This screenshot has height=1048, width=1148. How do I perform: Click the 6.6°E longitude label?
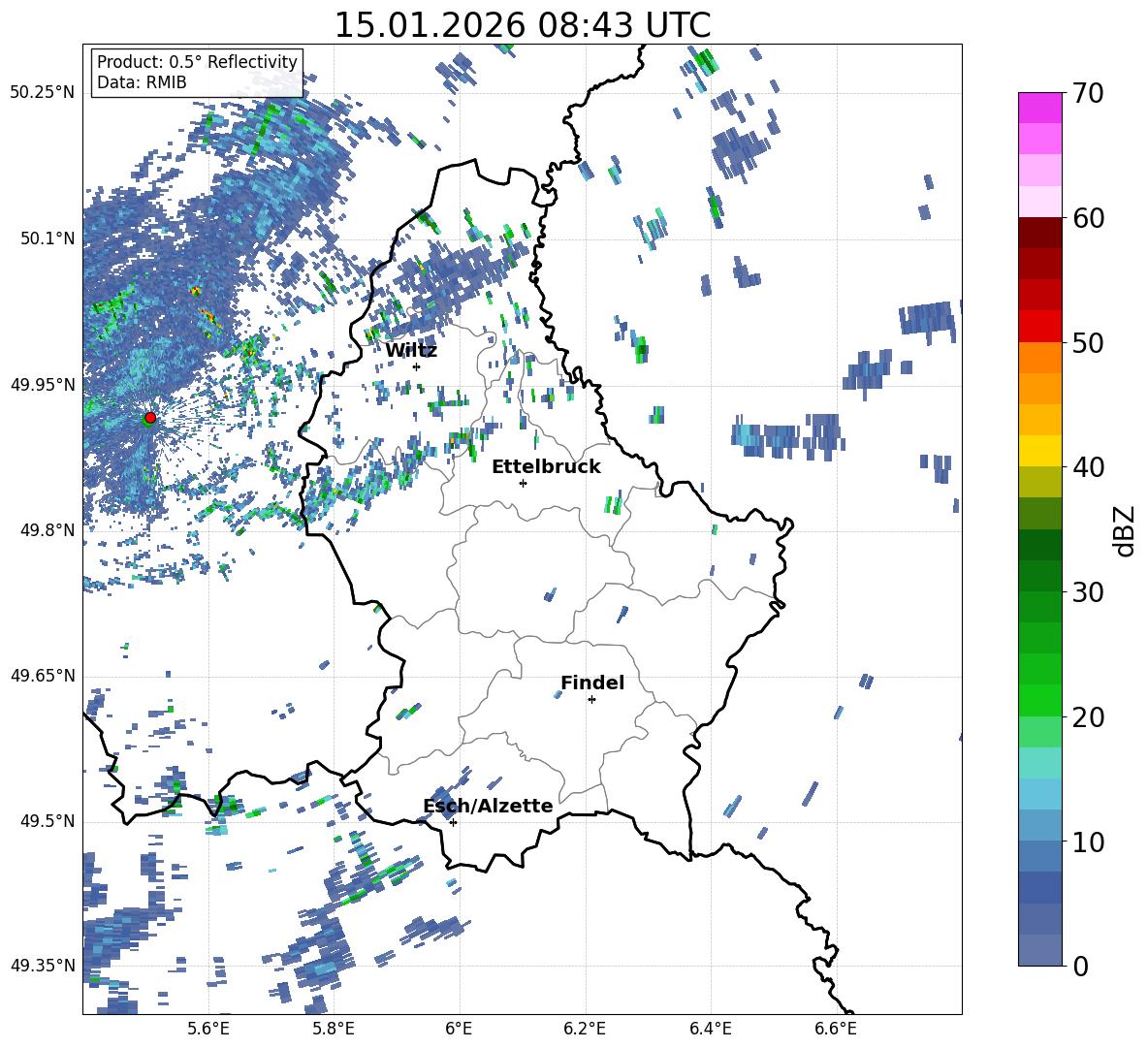tap(836, 1029)
